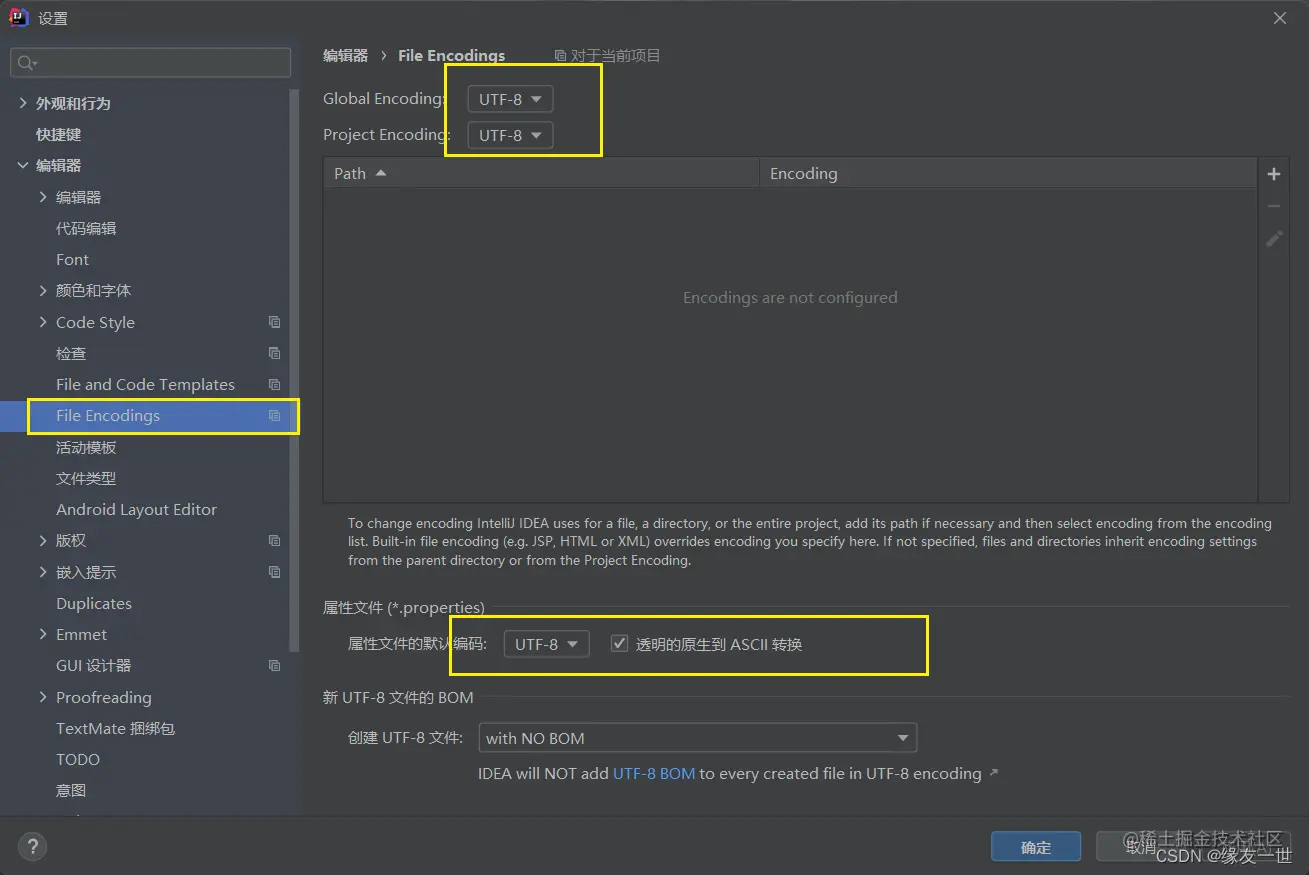The image size is (1309, 875).
Task: Click the 确定 button
Action: coord(1036,846)
